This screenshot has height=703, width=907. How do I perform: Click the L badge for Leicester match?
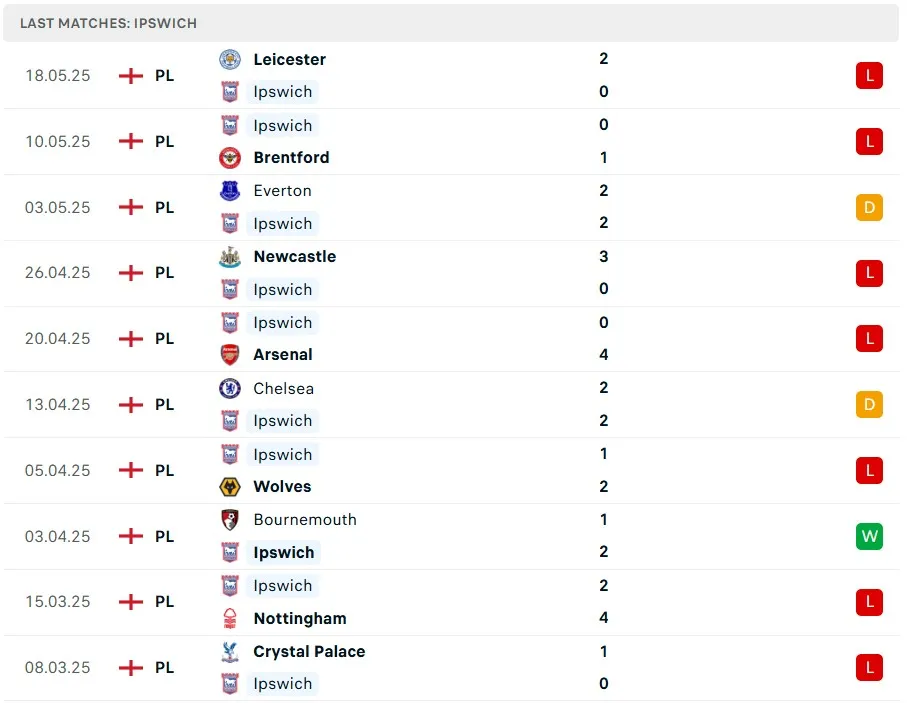pyautogui.click(x=869, y=75)
